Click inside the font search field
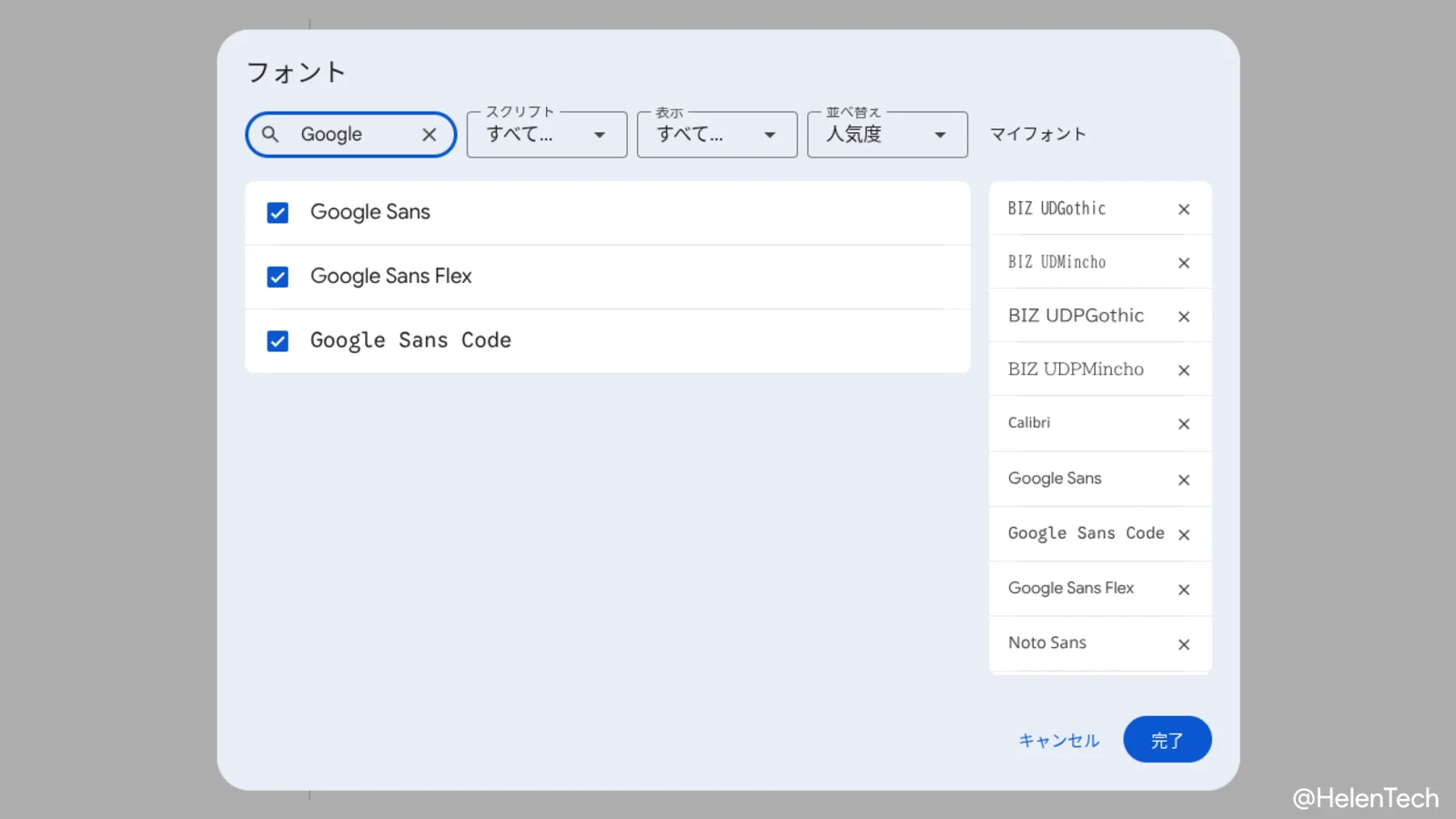 coord(355,135)
